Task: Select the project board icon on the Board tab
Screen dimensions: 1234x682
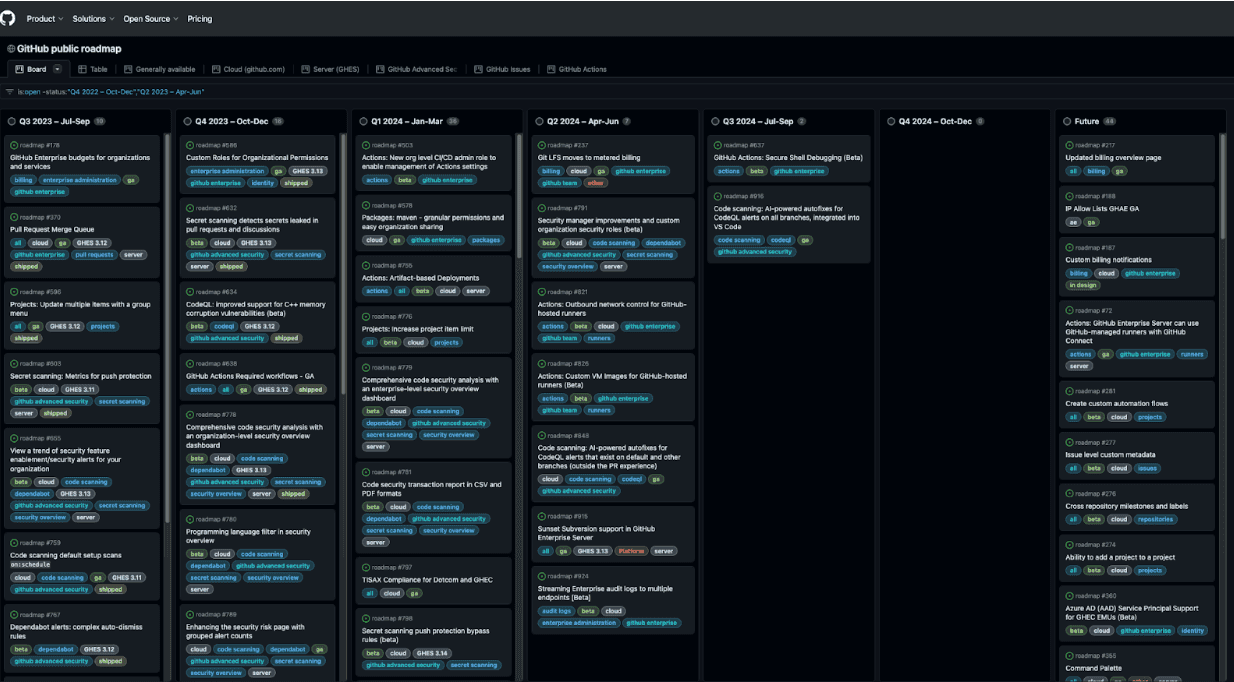Action: (x=21, y=69)
